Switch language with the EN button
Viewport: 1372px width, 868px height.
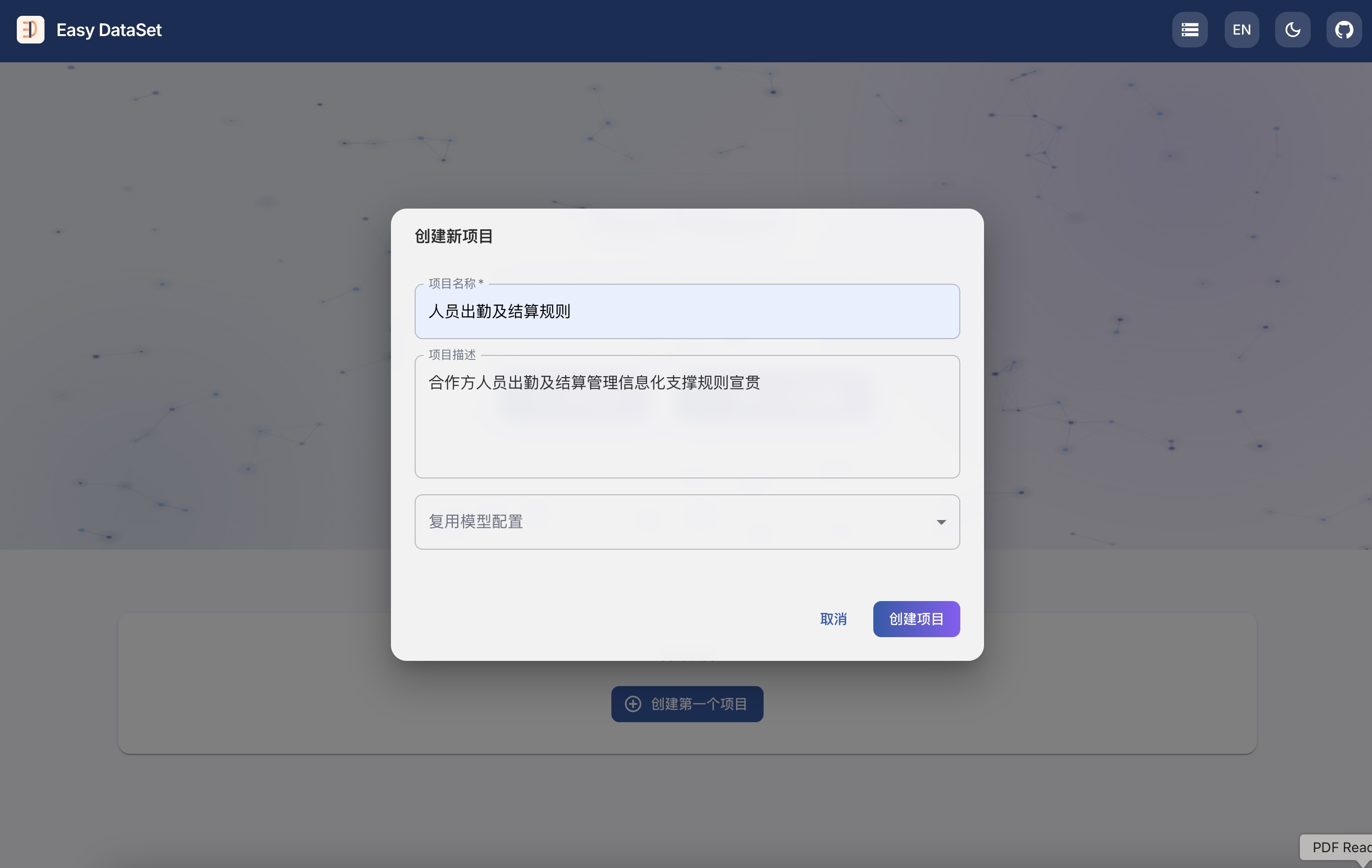point(1242,30)
